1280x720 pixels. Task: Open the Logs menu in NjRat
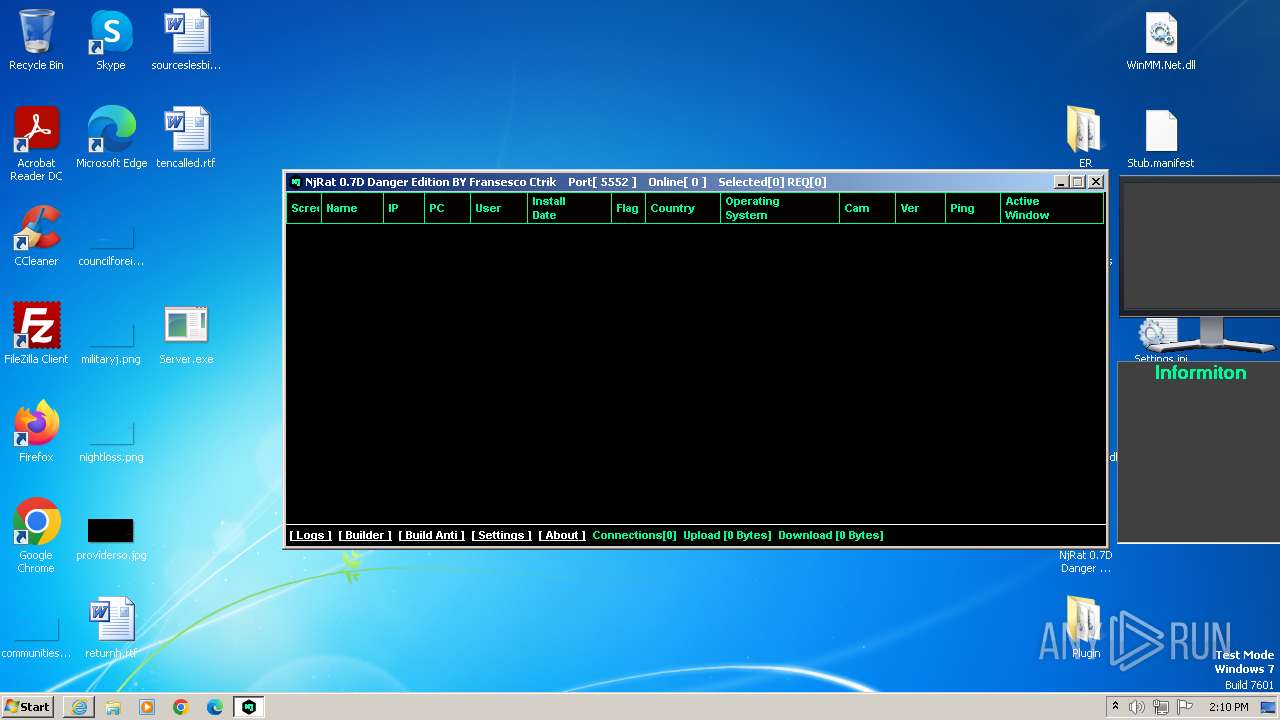click(310, 535)
